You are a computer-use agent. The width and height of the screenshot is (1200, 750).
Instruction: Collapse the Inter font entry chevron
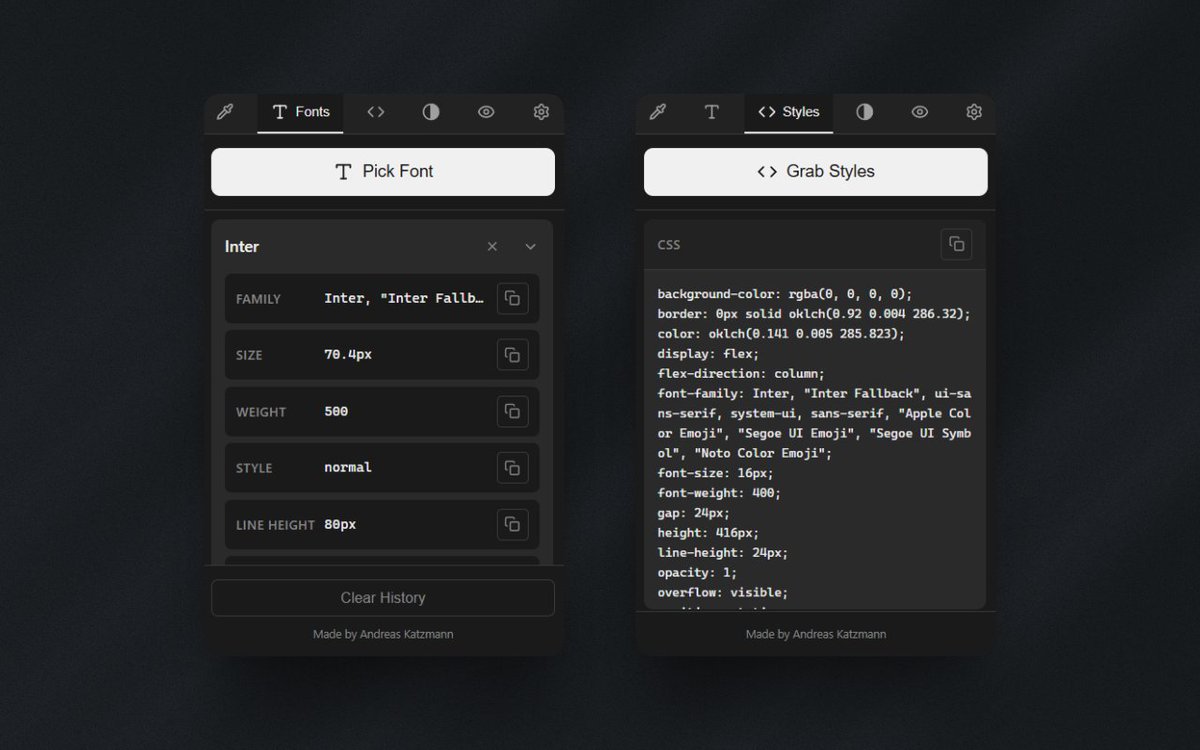530,247
